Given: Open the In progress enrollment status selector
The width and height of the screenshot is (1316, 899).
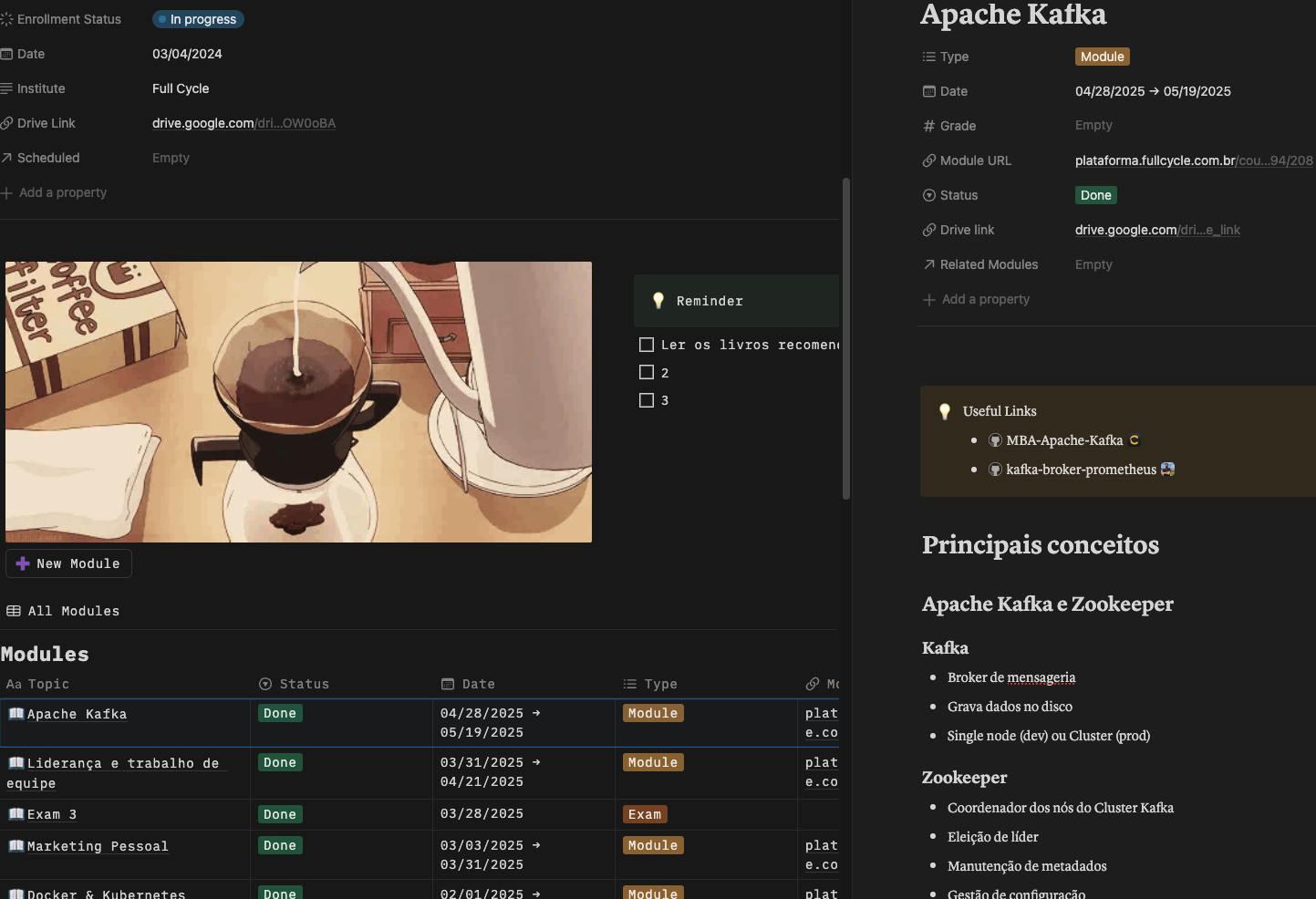Looking at the screenshot, I should 198,19.
